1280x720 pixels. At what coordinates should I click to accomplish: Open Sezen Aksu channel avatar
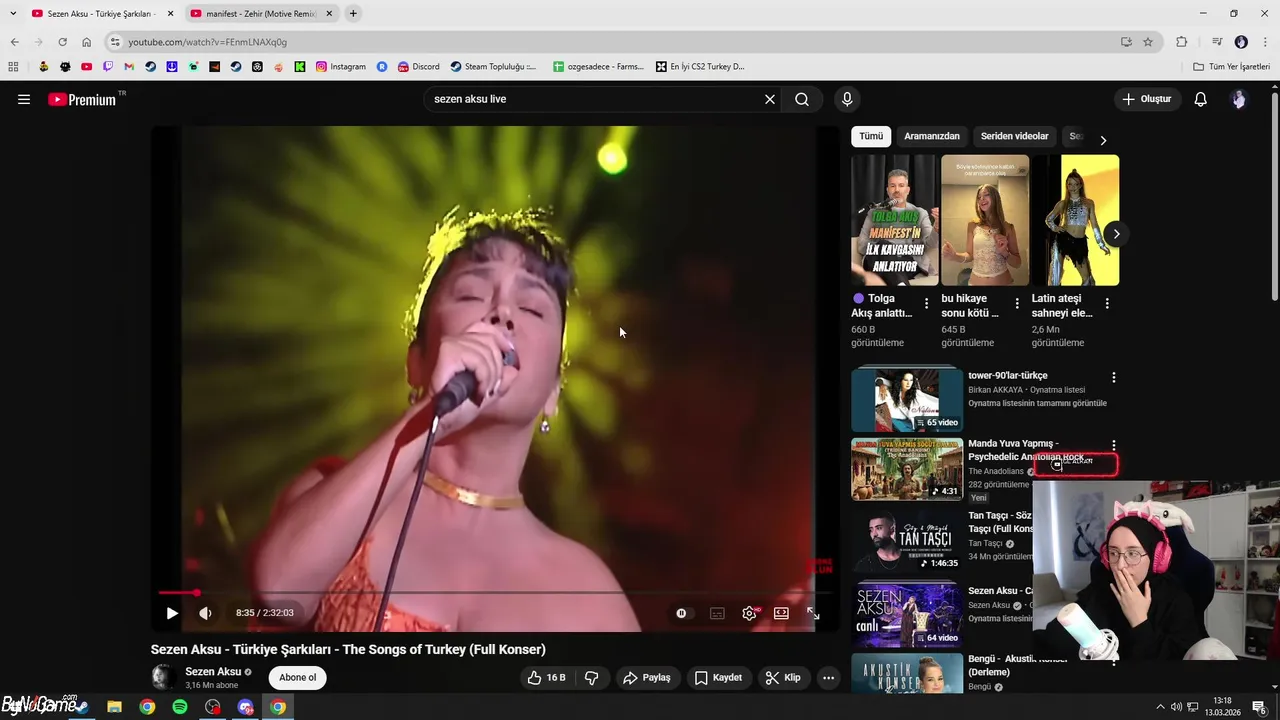tap(163, 677)
